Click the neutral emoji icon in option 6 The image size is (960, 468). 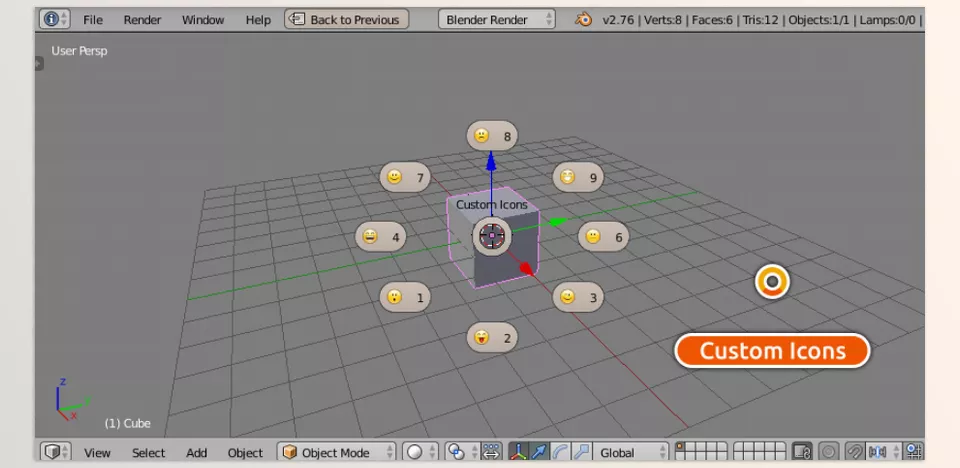593,236
